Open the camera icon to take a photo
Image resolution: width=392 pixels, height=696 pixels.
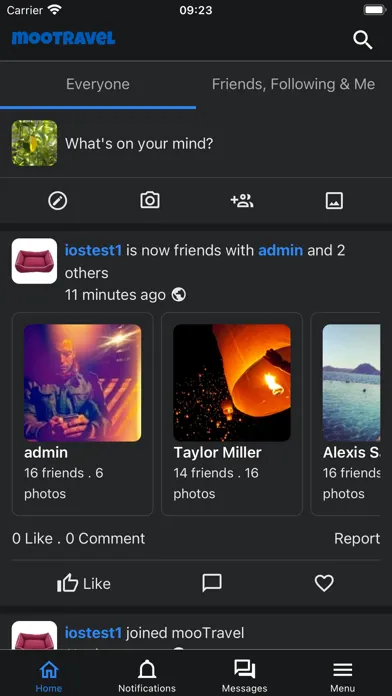pyautogui.click(x=150, y=201)
